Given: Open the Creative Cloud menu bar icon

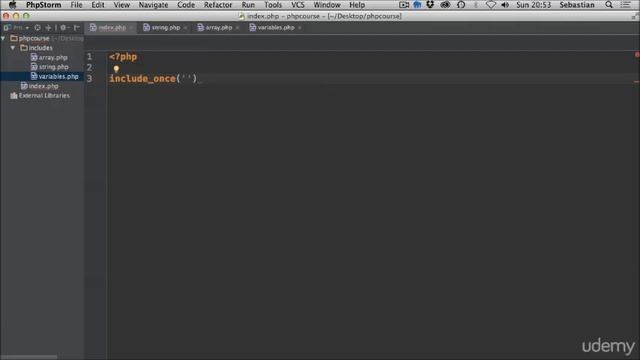Looking at the screenshot, I should 445,5.
